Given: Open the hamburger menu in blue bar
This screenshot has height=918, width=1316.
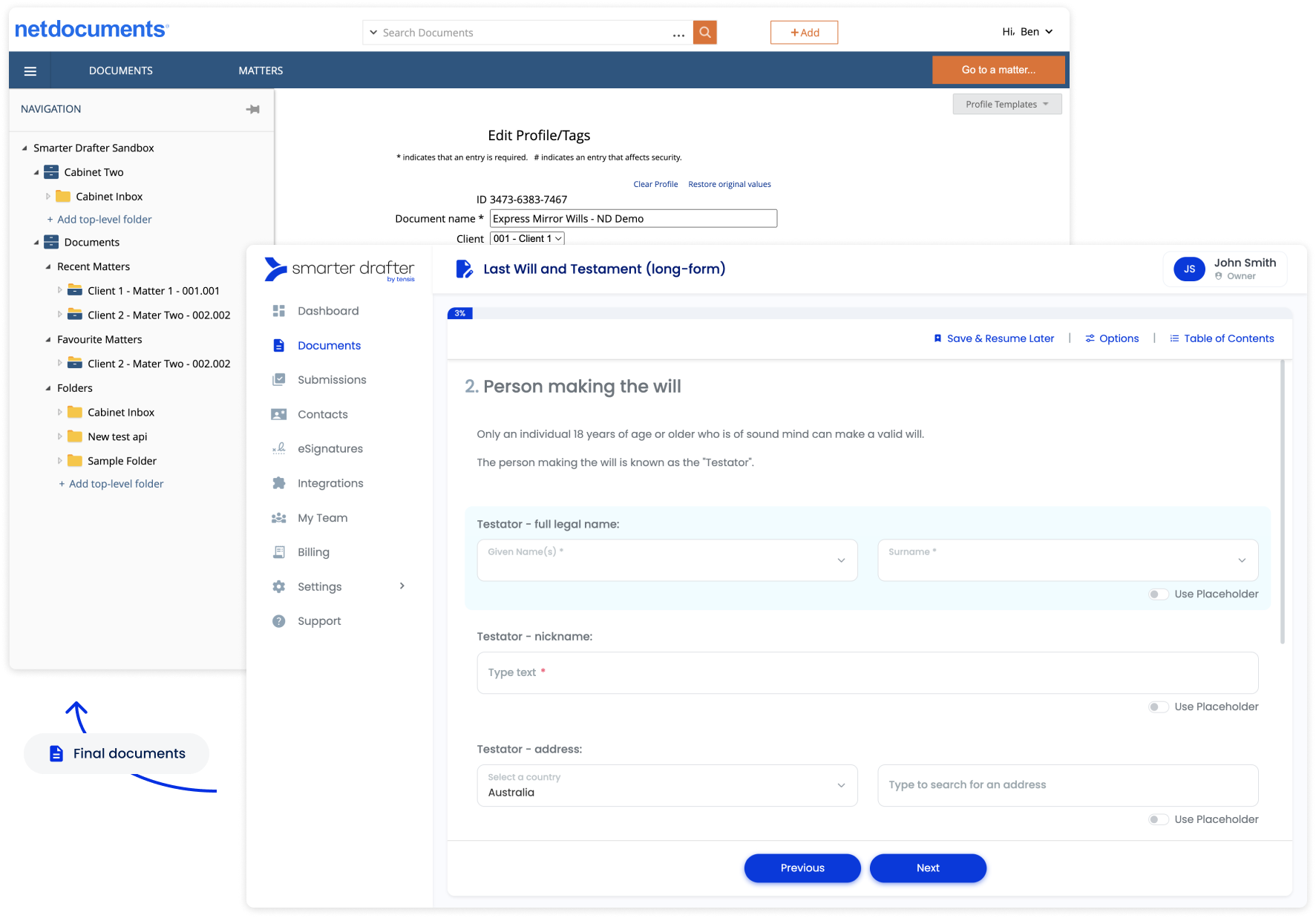Looking at the screenshot, I should (x=30, y=71).
